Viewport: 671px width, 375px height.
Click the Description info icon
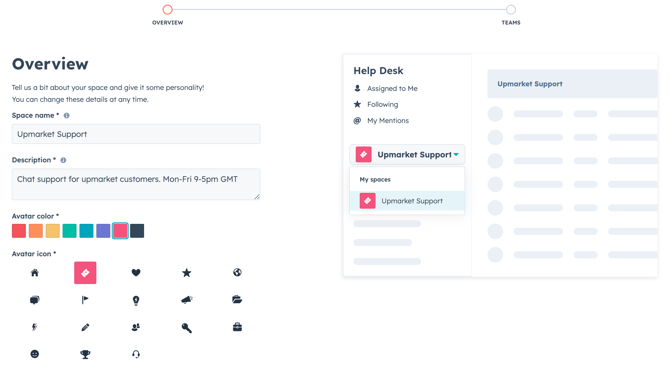click(63, 160)
